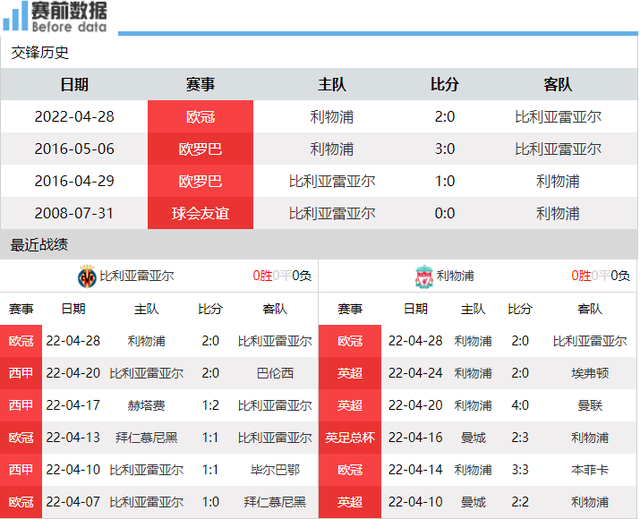Viewport: 640px width, 519px height.
Task: Click 欧冠 tag of 22-04-13 match
Action: [x=21, y=438]
